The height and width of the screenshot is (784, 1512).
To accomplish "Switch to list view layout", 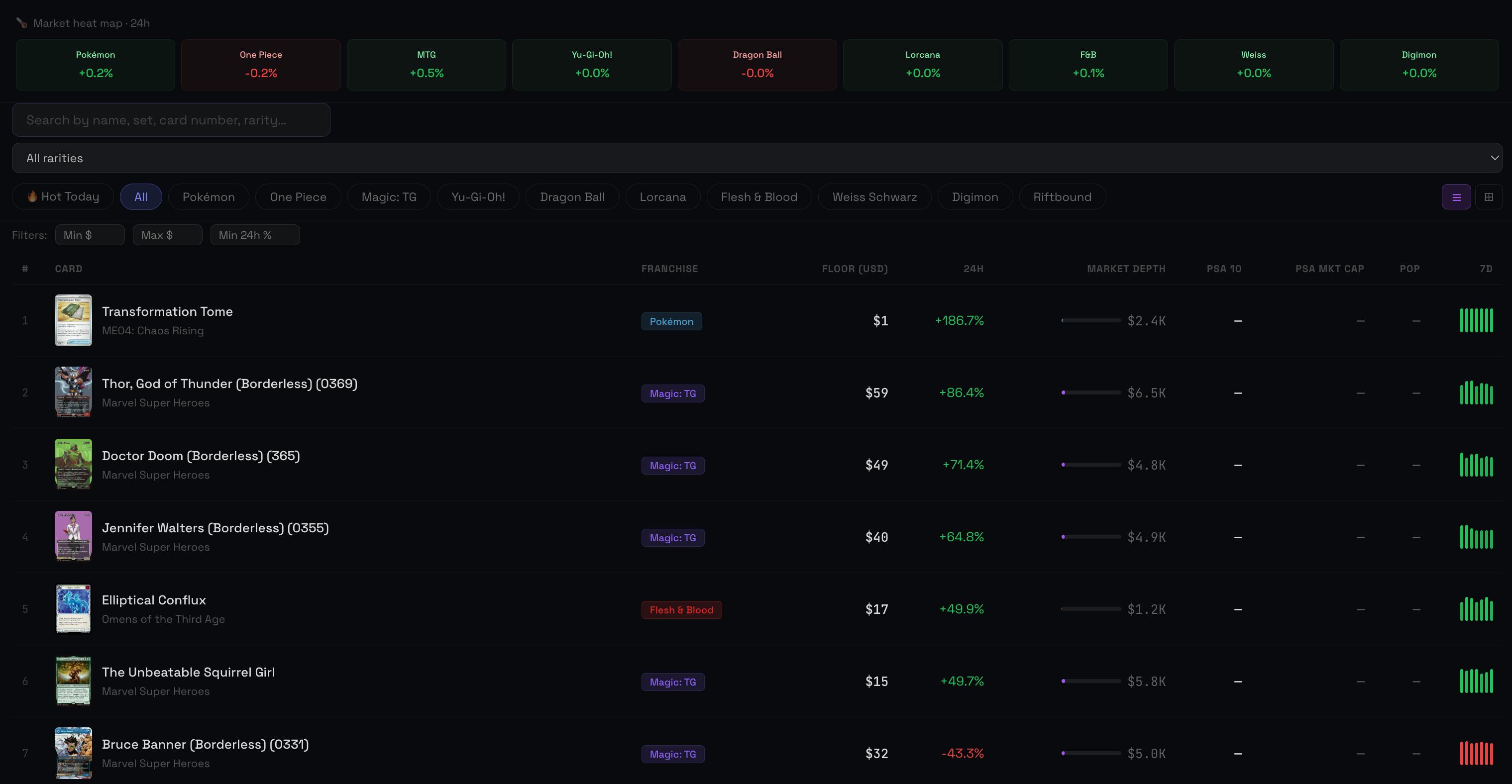I will click(1456, 197).
